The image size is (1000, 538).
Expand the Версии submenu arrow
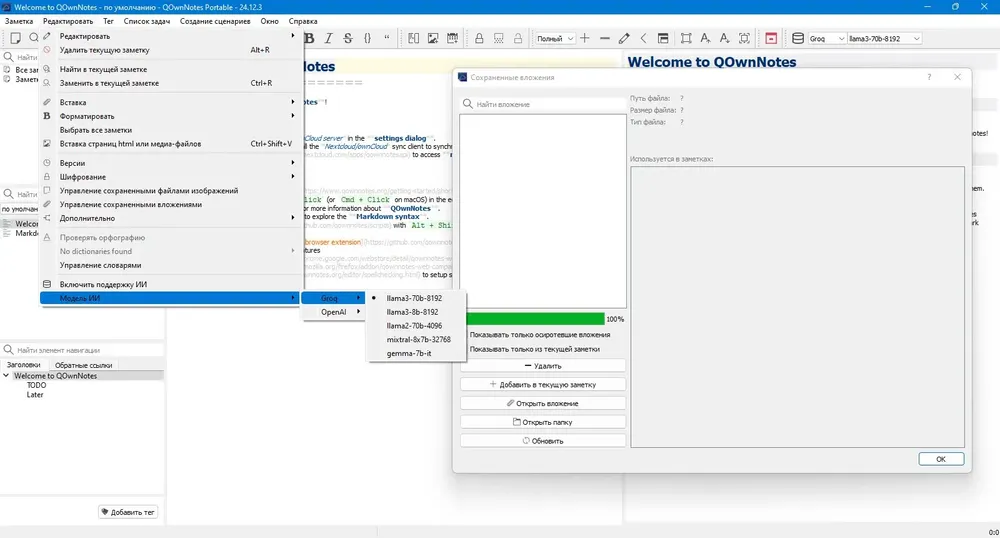click(293, 163)
